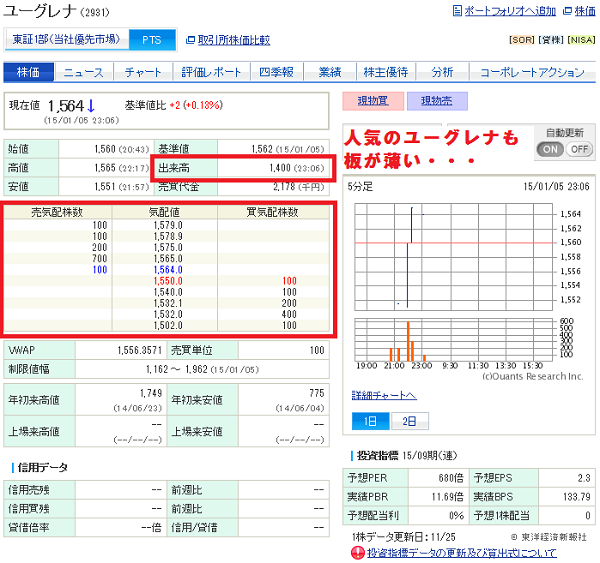This screenshot has width=600, height=563.
Task: Click the ask price 1,578.9
Action: click(168, 236)
